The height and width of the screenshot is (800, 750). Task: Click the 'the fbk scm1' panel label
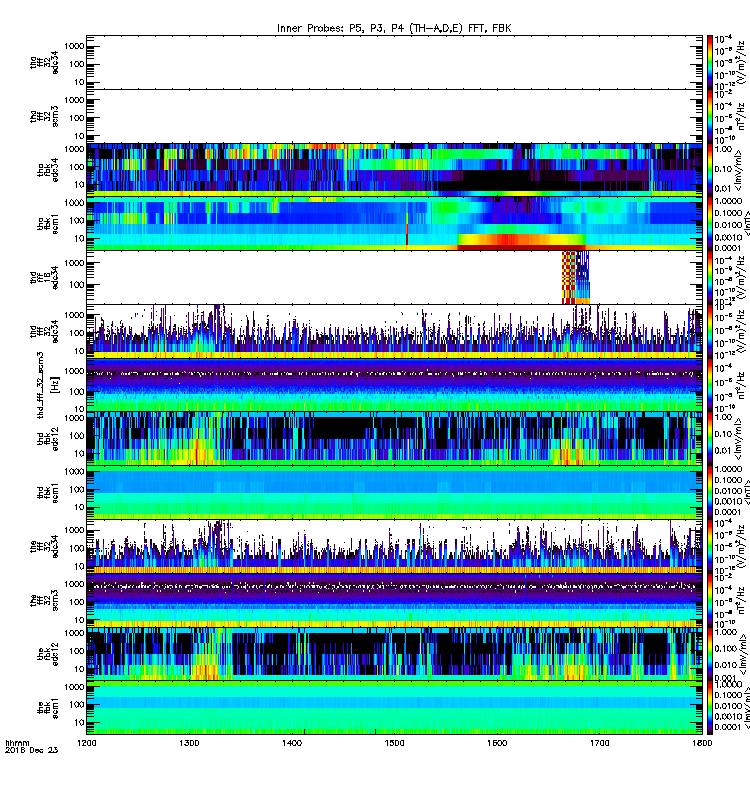(48, 708)
